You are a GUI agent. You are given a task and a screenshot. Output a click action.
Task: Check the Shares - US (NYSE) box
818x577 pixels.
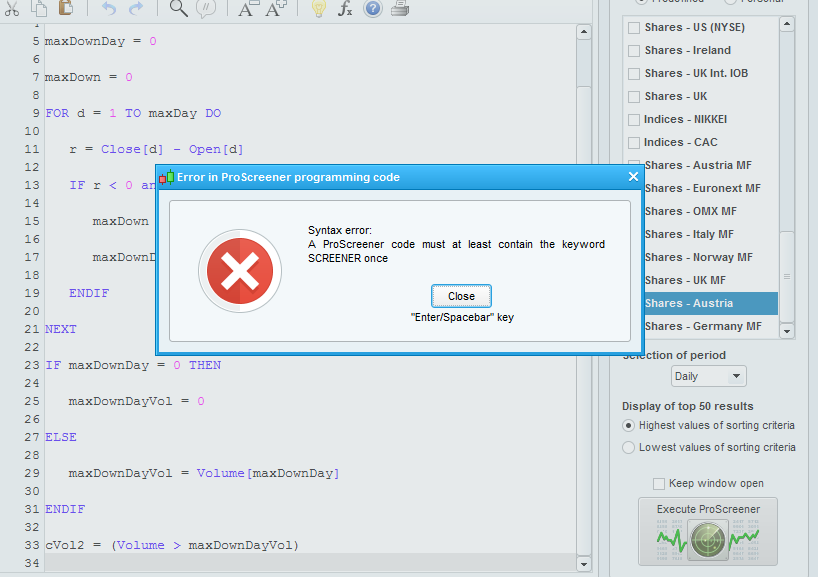click(634, 28)
